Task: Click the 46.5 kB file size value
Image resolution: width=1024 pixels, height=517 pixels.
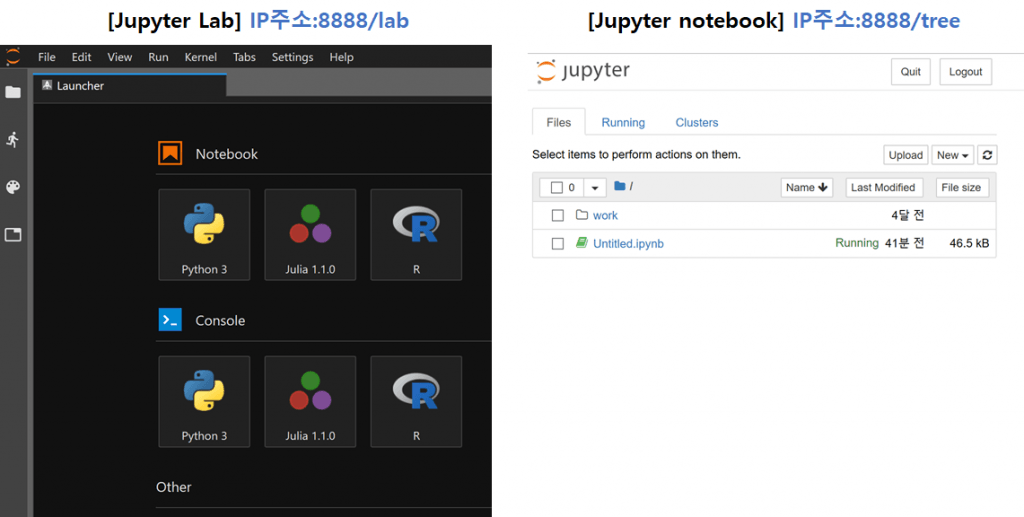Action: (x=969, y=243)
